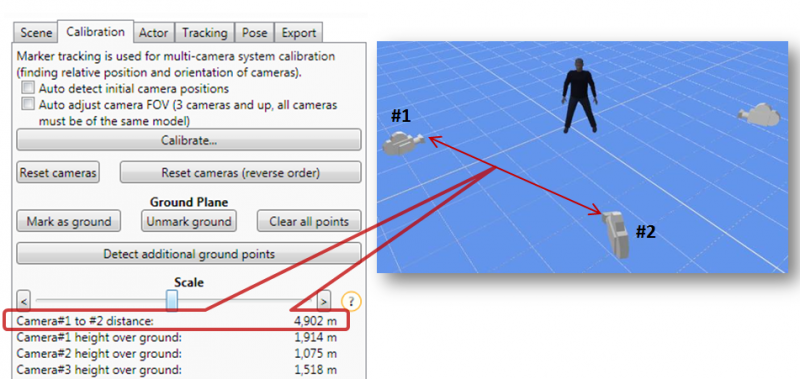The image size is (800, 379).
Task: Click Camera#3 height over ground value 1,518 m
Action: pyautogui.click(x=315, y=370)
